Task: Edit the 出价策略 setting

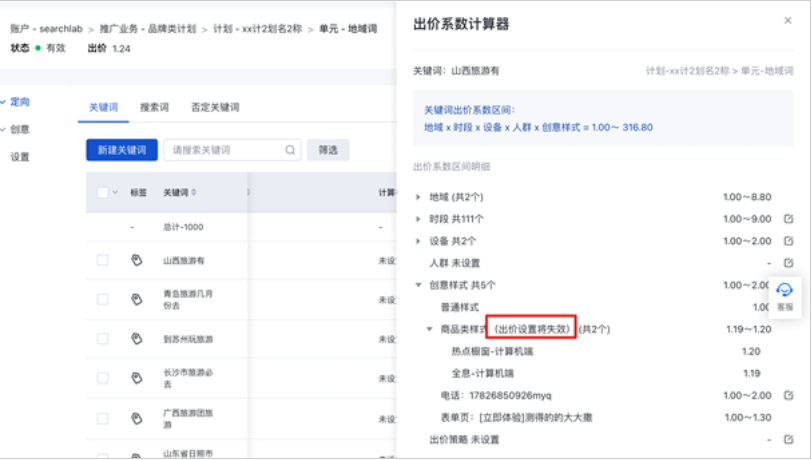Action: point(788,439)
